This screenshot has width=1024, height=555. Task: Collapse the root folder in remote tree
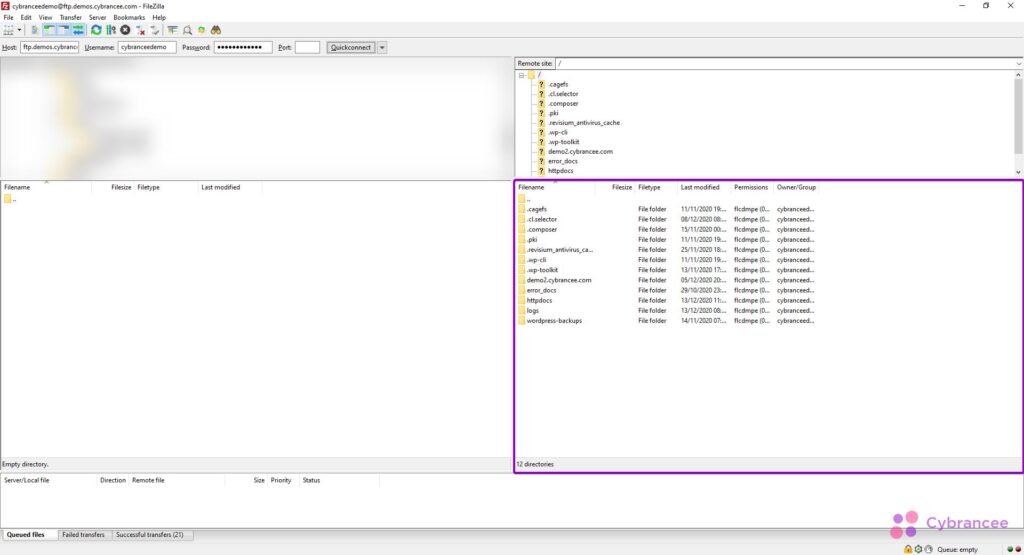(x=522, y=75)
